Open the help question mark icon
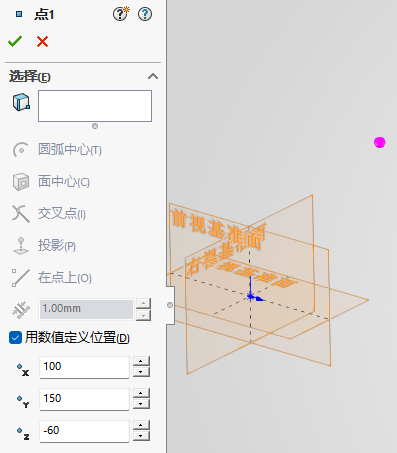The image size is (397, 453). (145, 14)
